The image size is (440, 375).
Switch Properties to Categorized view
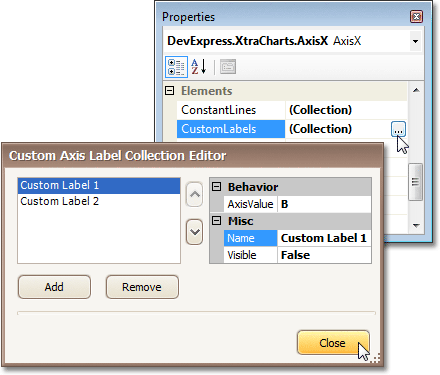click(176, 67)
